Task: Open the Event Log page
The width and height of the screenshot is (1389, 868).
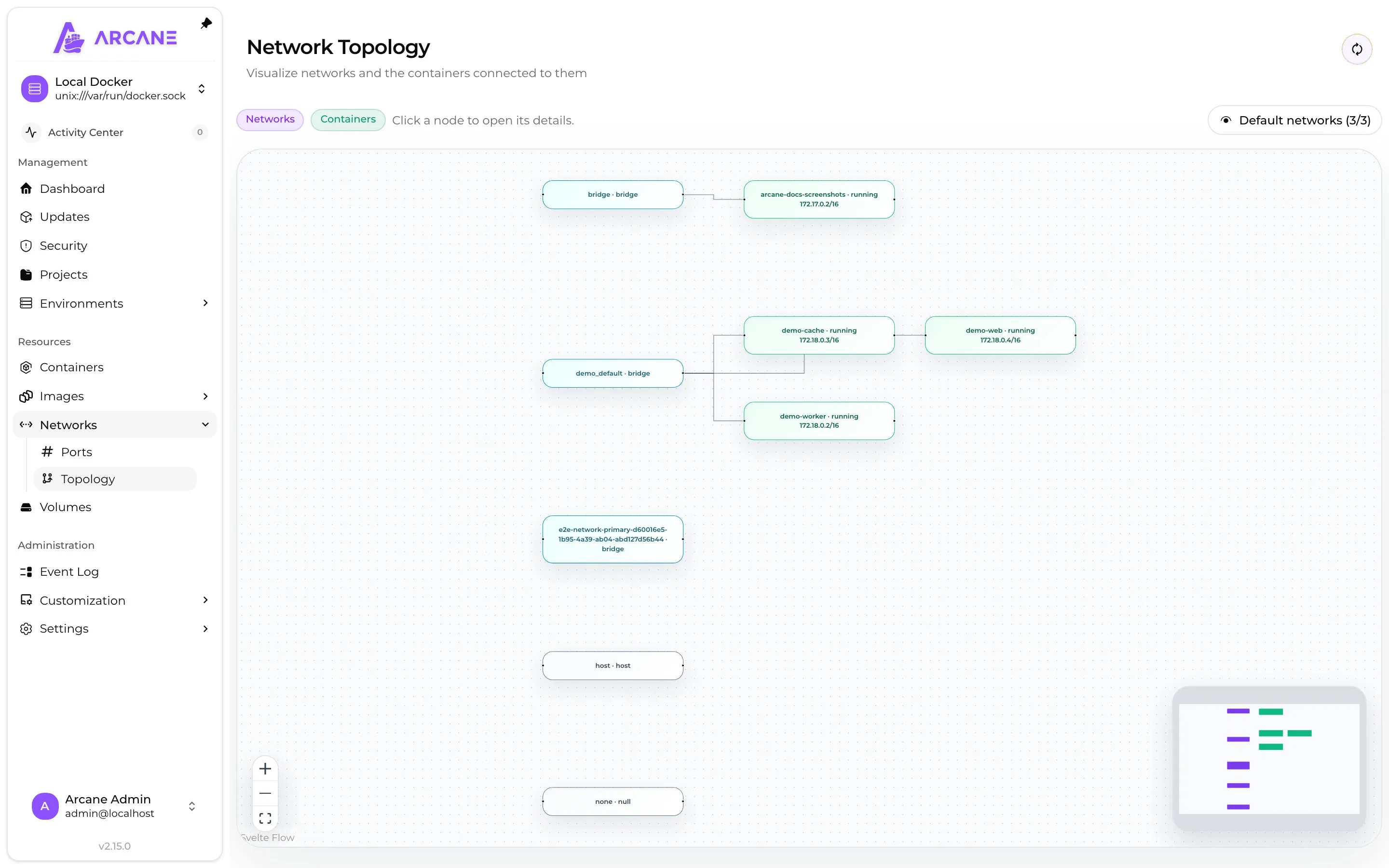Action: 114,572
